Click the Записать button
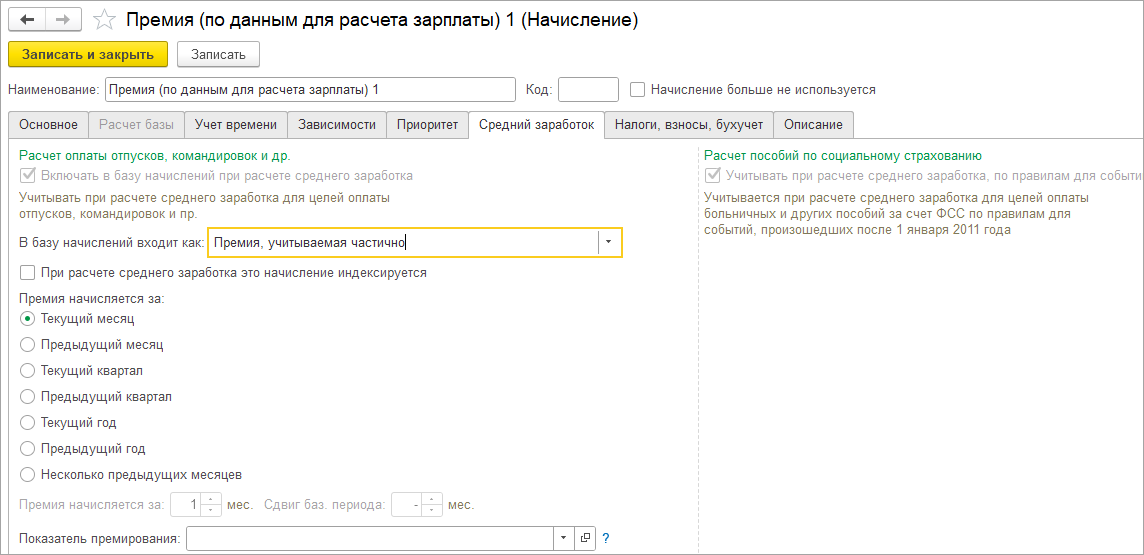Screen dimensions: 1144x555 tap(218, 54)
